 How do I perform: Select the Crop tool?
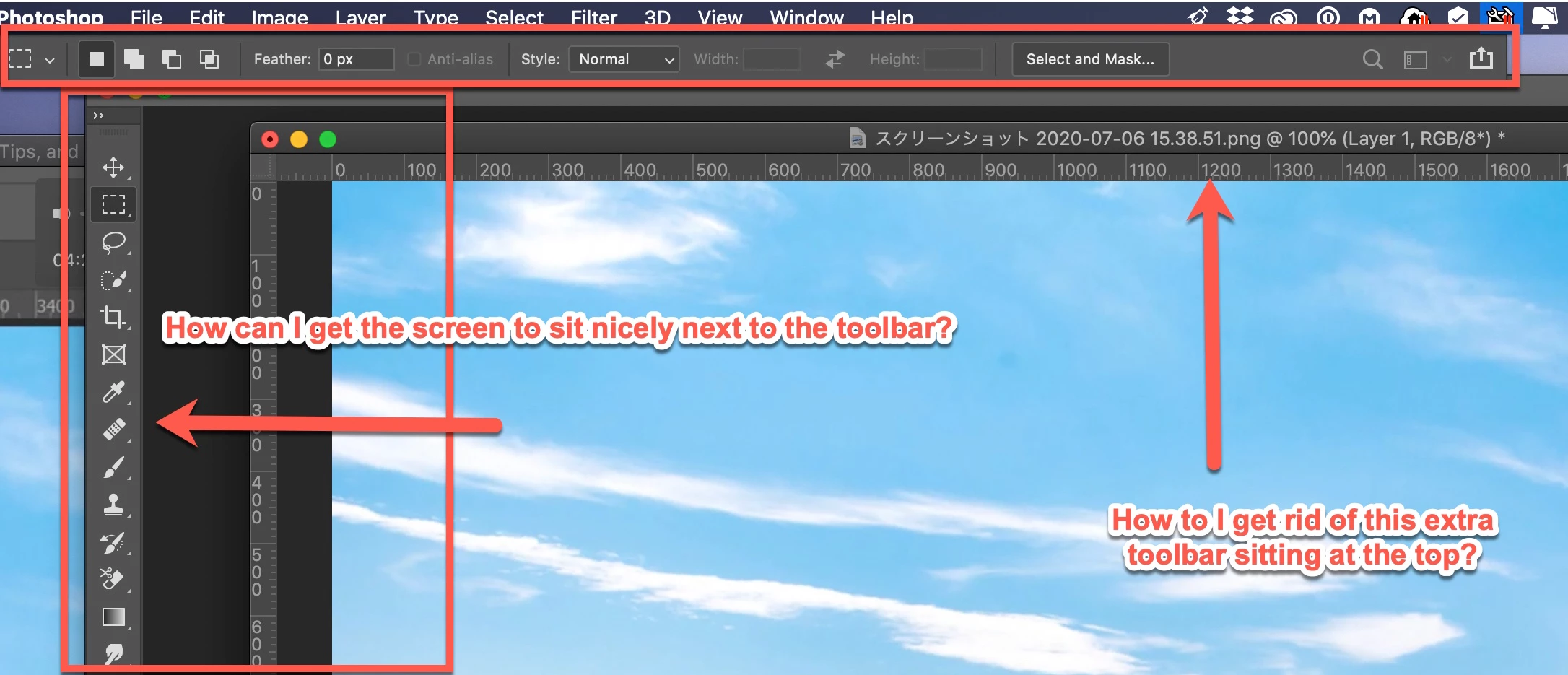click(x=113, y=317)
